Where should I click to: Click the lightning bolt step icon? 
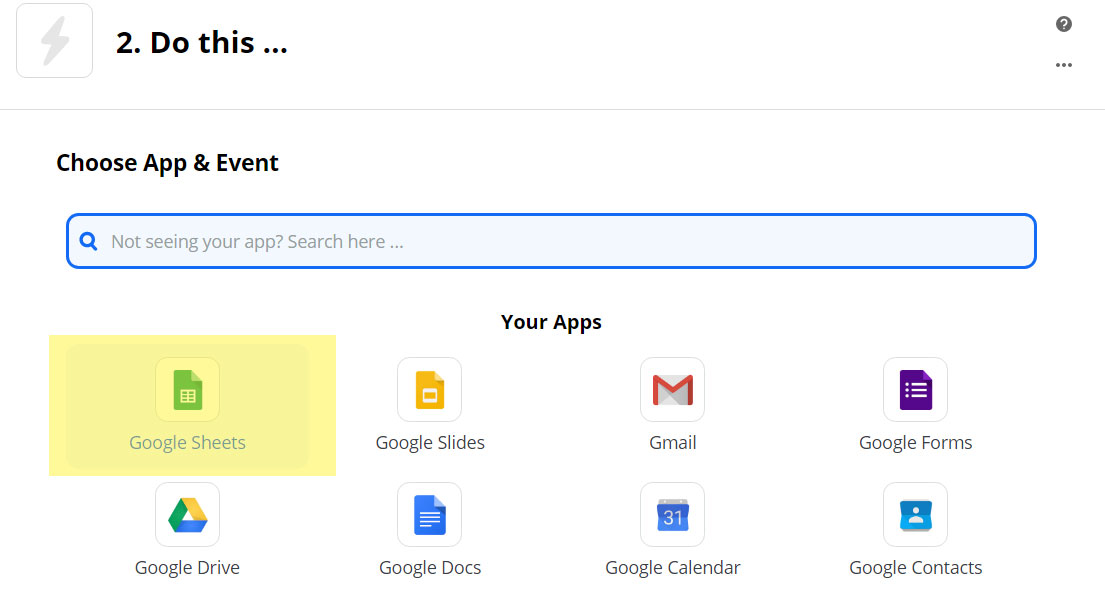(x=54, y=41)
